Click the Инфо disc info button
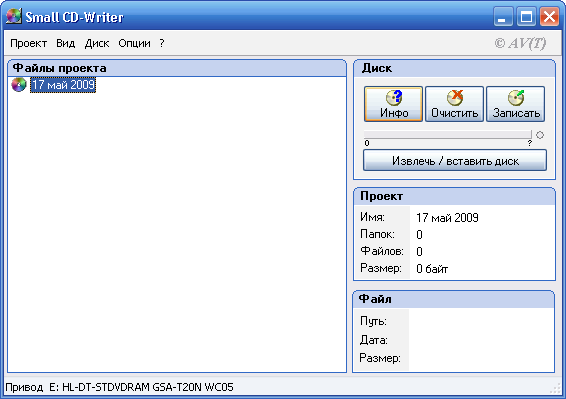Image resolution: width=566 pixels, height=399 pixels. pyautogui.click(x=393, y=104)
